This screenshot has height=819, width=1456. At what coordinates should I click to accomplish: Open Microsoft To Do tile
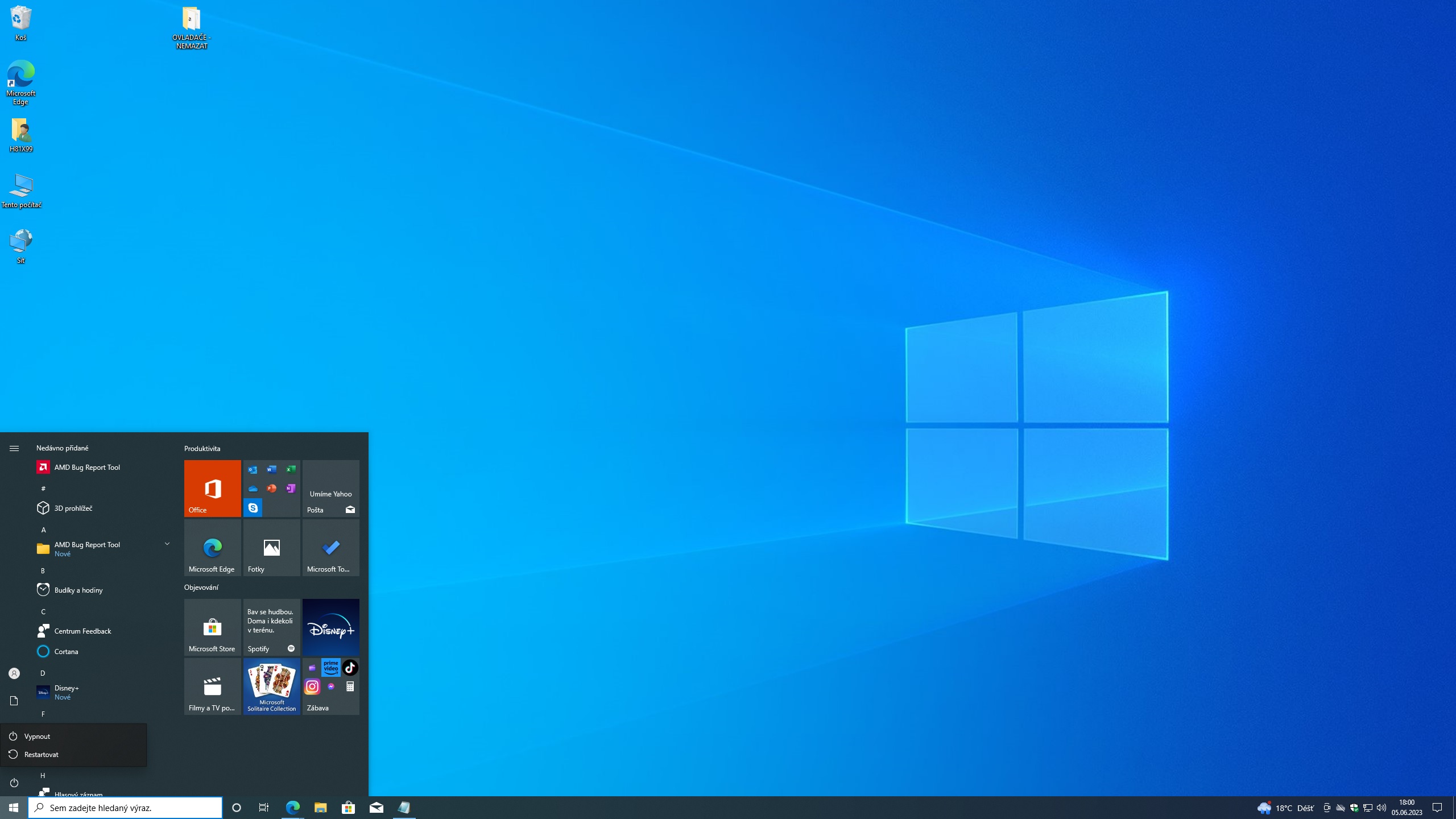tap(330, 547)
